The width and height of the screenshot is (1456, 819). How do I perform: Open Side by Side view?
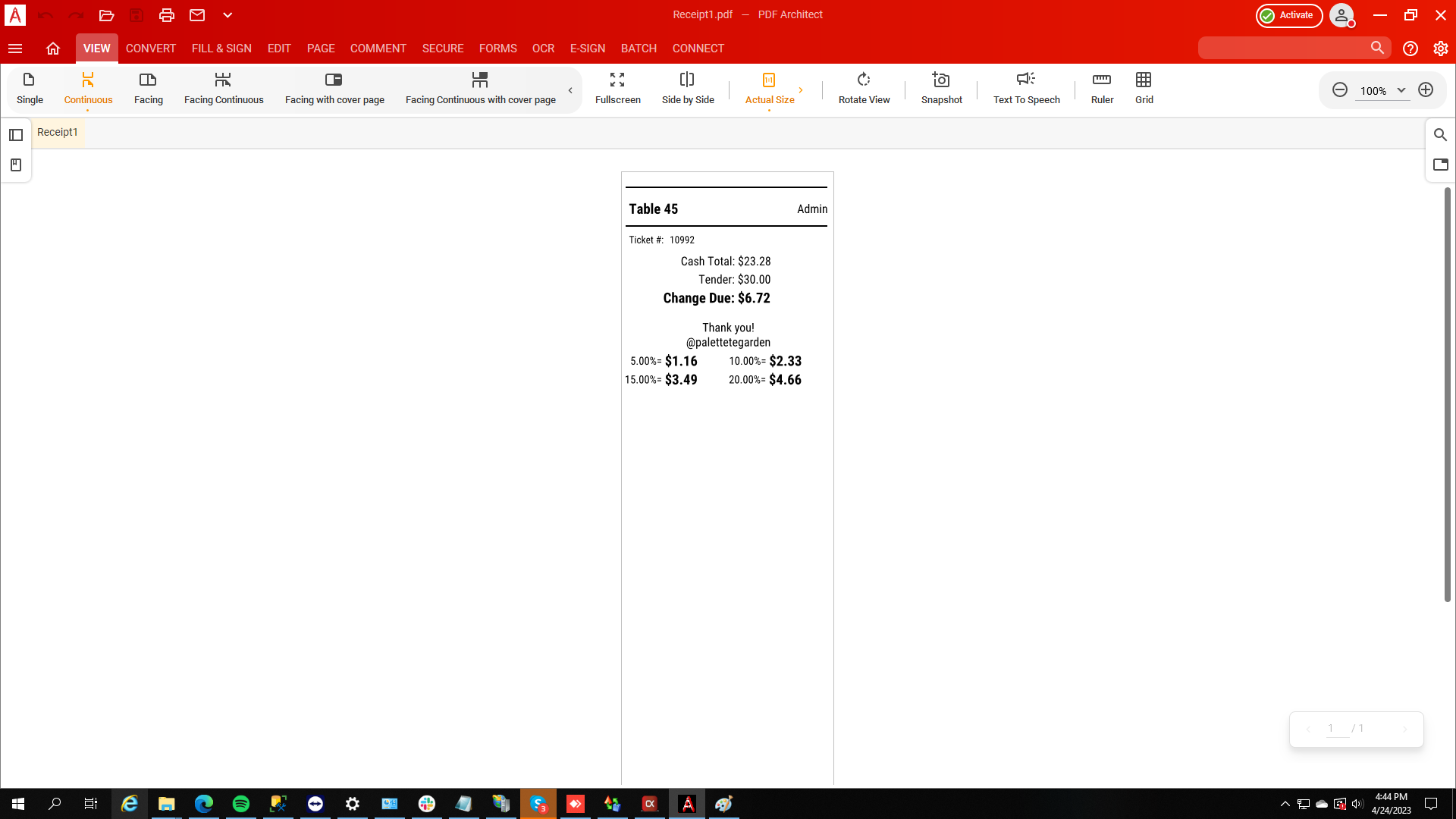point(687,88)
